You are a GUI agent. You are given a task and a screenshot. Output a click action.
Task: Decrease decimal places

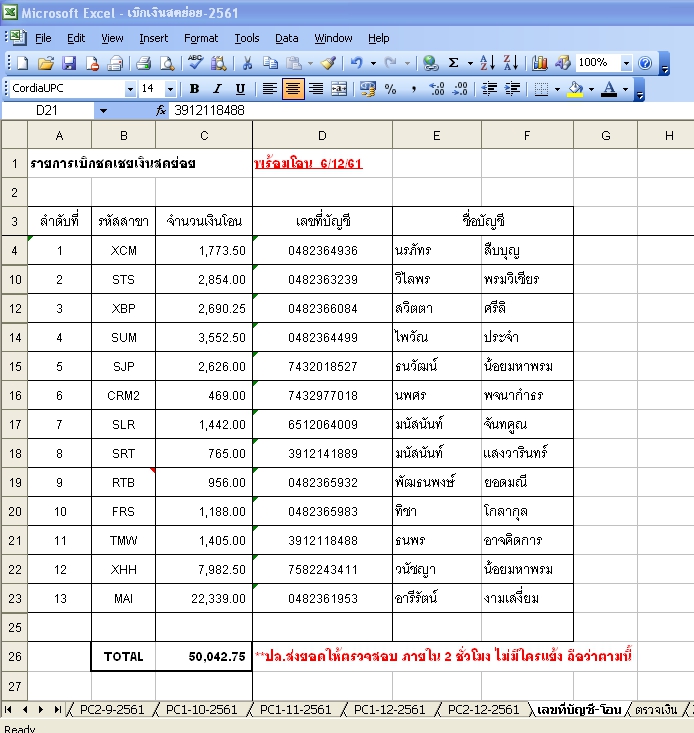tap(460, 89)
